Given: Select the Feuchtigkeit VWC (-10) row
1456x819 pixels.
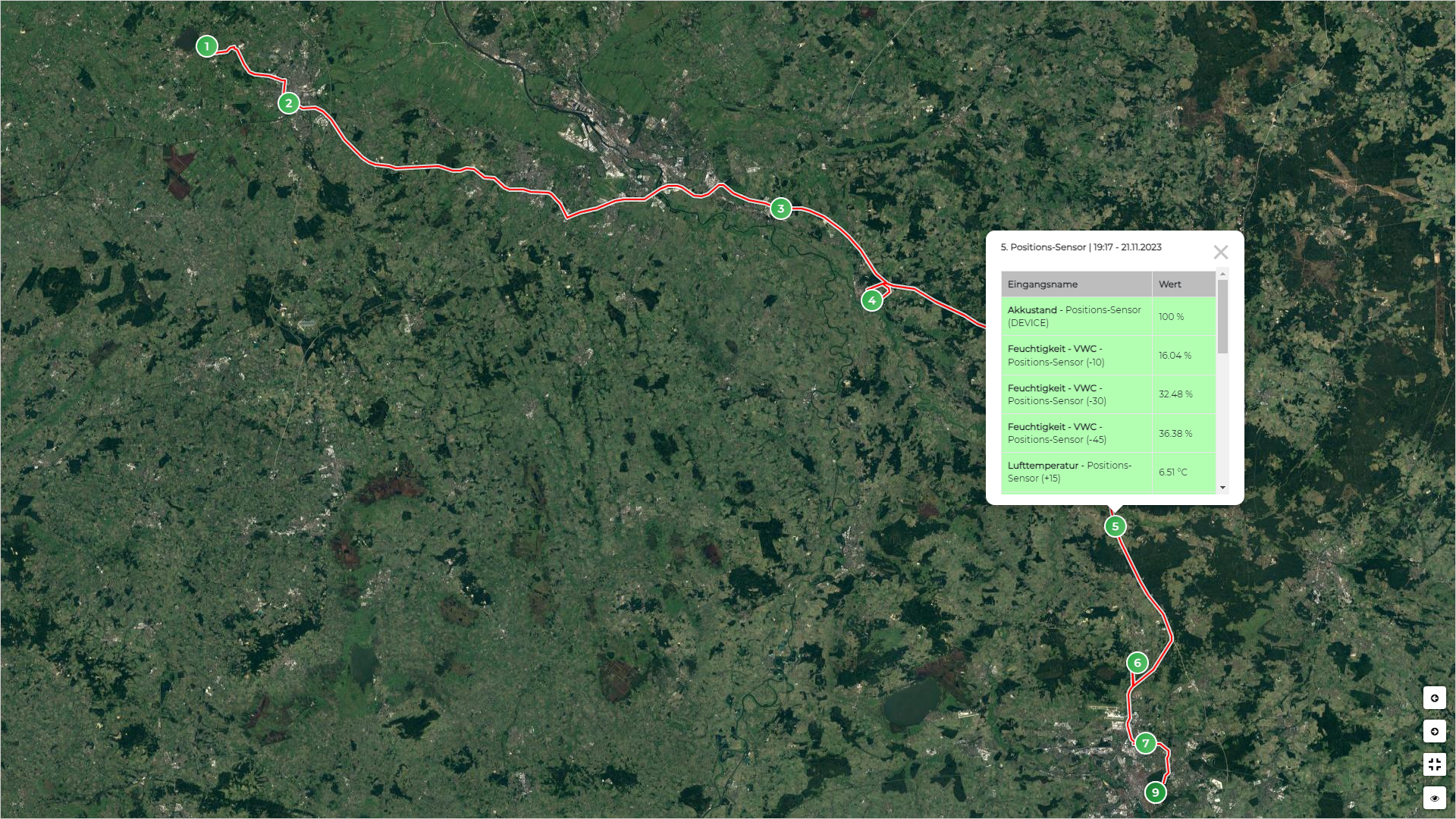Looking at the screenshot, I should pyautogui.click(x=1109, y=356).
